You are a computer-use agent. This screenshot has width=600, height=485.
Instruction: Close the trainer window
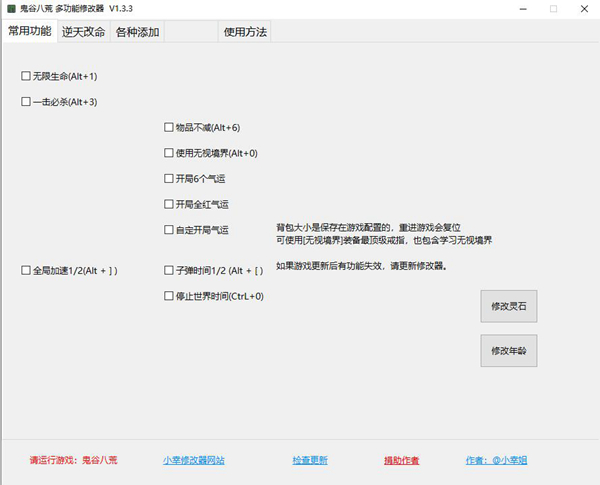[584, 9]
